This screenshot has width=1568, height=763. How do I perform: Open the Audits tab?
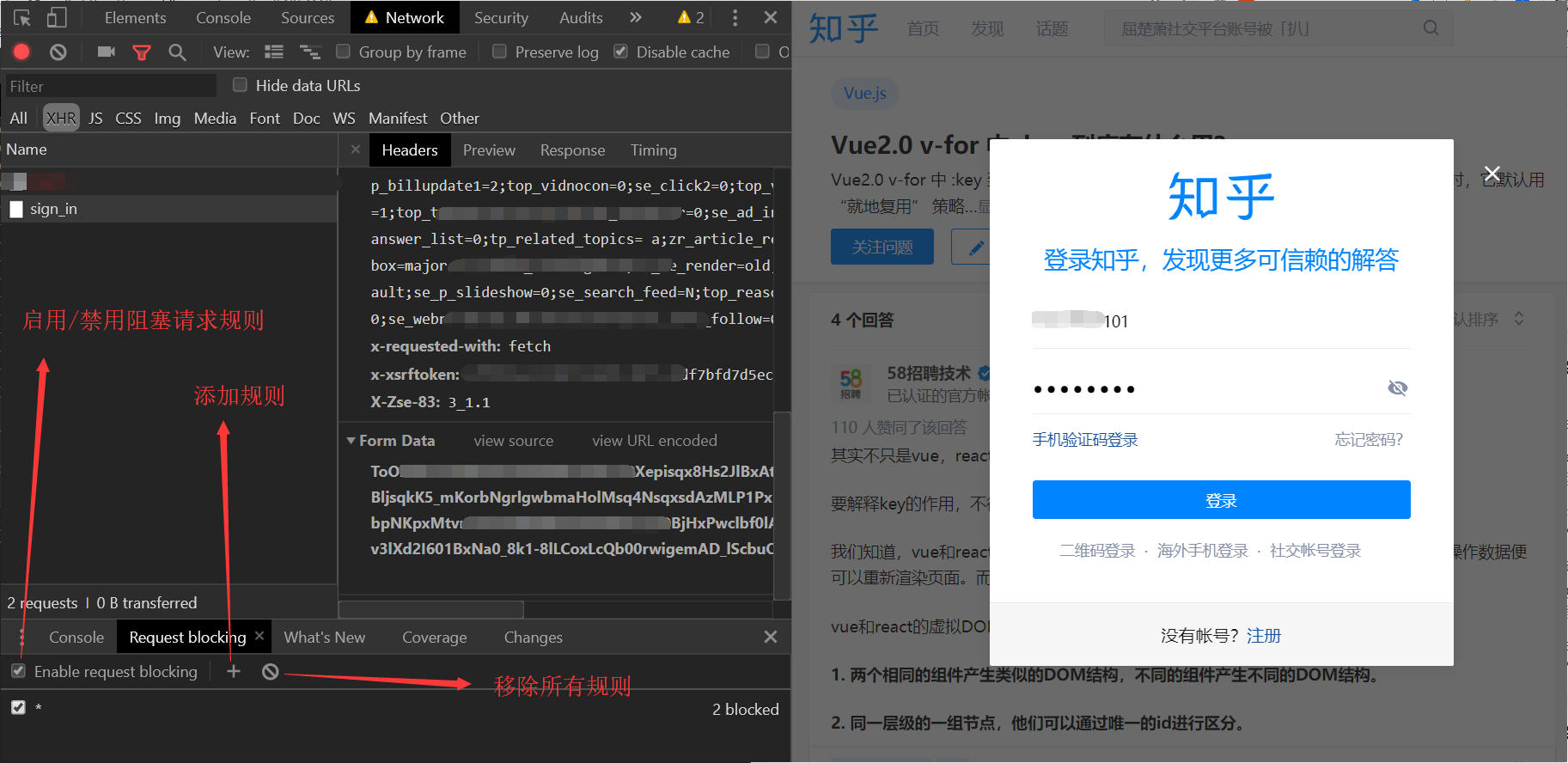581,17
